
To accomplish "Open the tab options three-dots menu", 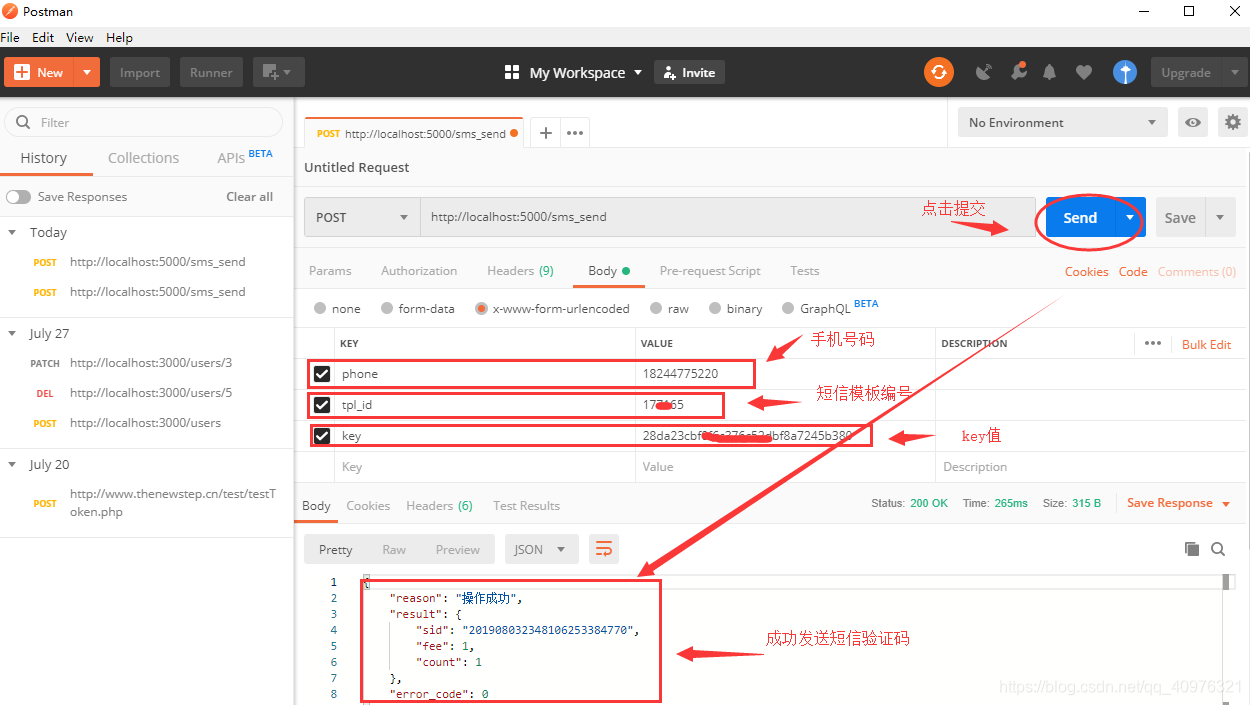I will tap(575, 132).
